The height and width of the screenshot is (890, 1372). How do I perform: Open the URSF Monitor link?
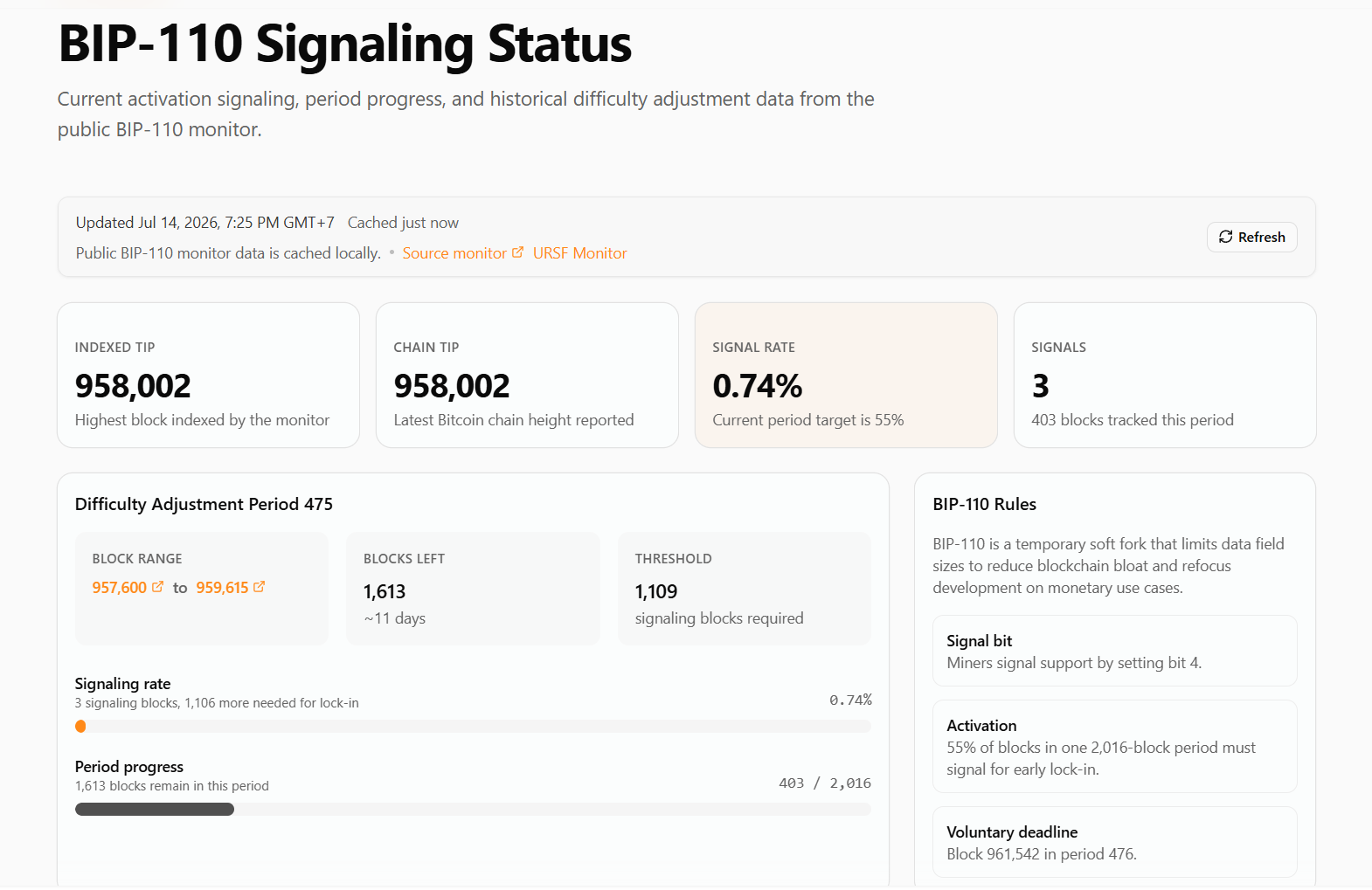[x=579, y=252]
